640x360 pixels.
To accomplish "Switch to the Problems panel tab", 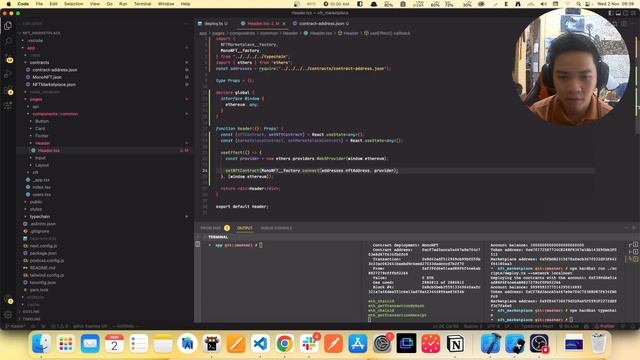I will 211,228.
